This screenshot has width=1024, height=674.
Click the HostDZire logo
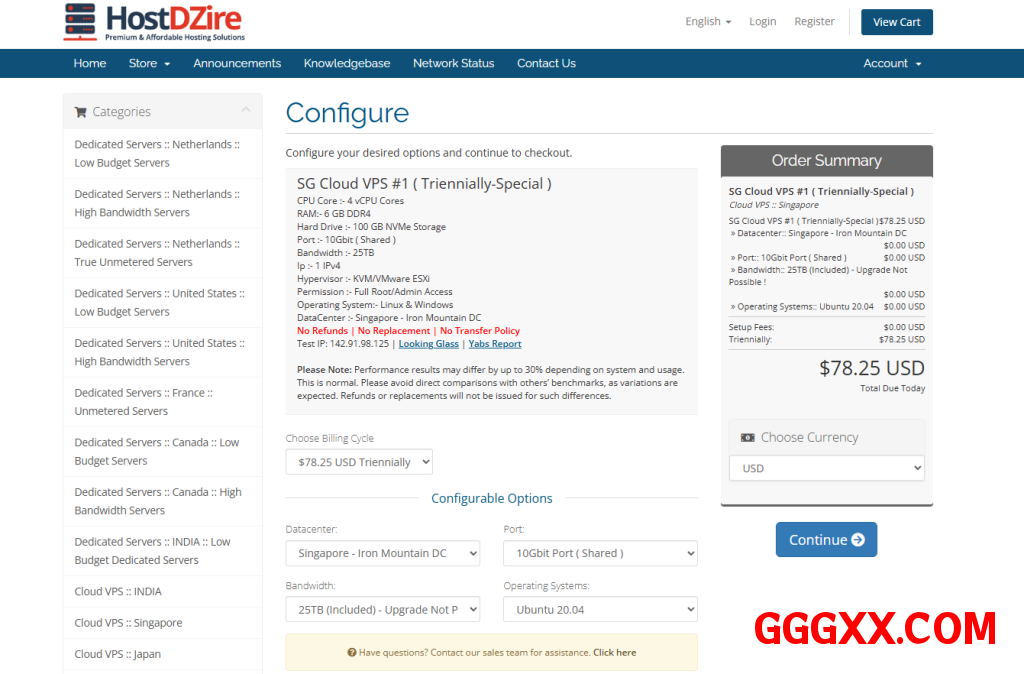(154, 23)
